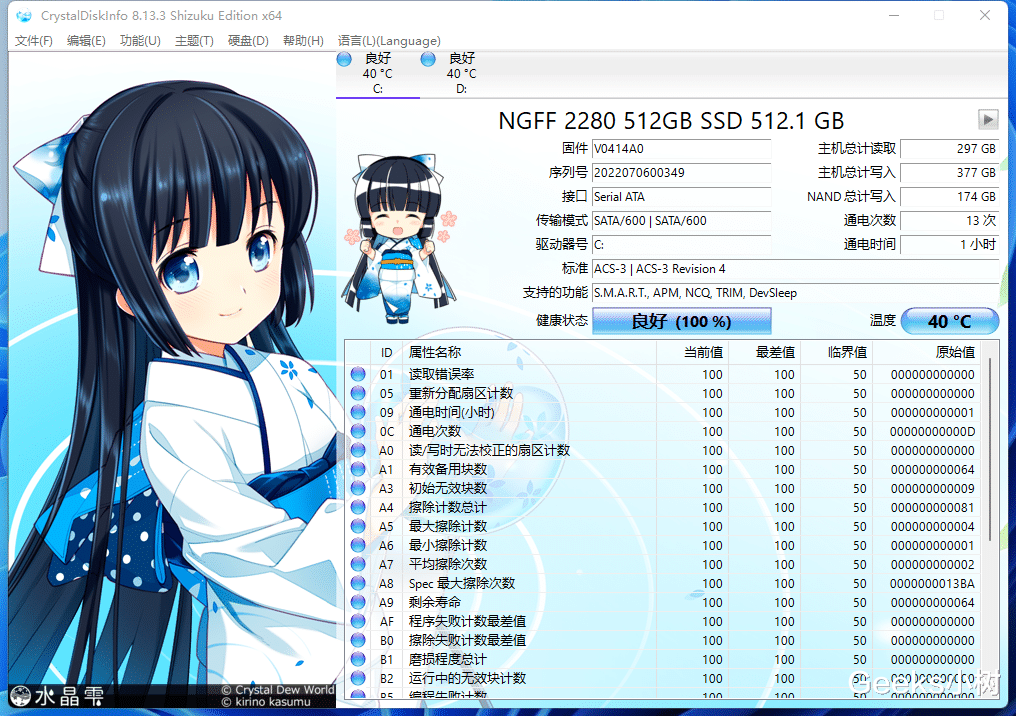The image size is (1016, 716).
Task: Click the 40 °C temperature button
Action: click(x=950, y=321)
